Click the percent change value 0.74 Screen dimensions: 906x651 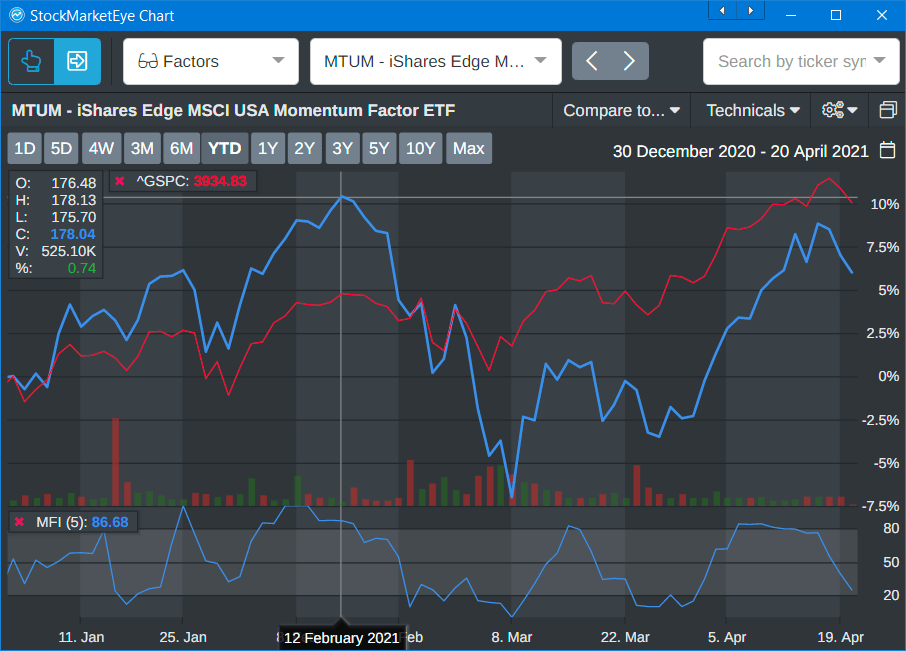coord(81,268)
